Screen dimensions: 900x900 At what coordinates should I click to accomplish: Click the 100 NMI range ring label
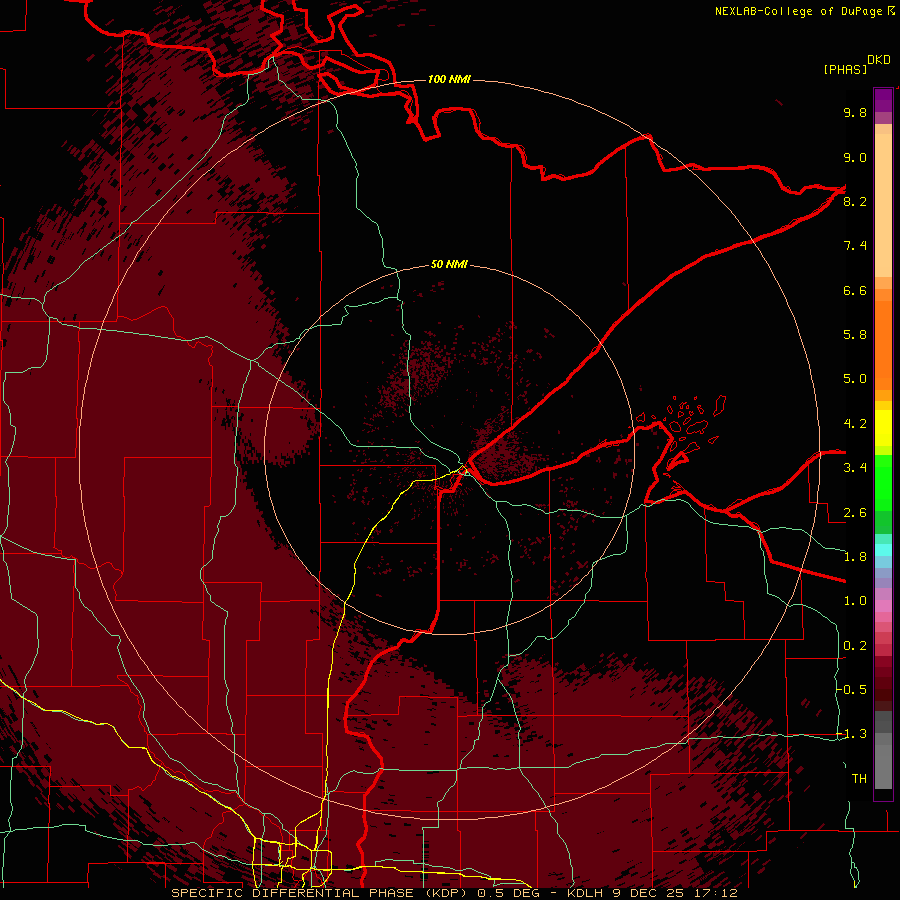[449, 79]
